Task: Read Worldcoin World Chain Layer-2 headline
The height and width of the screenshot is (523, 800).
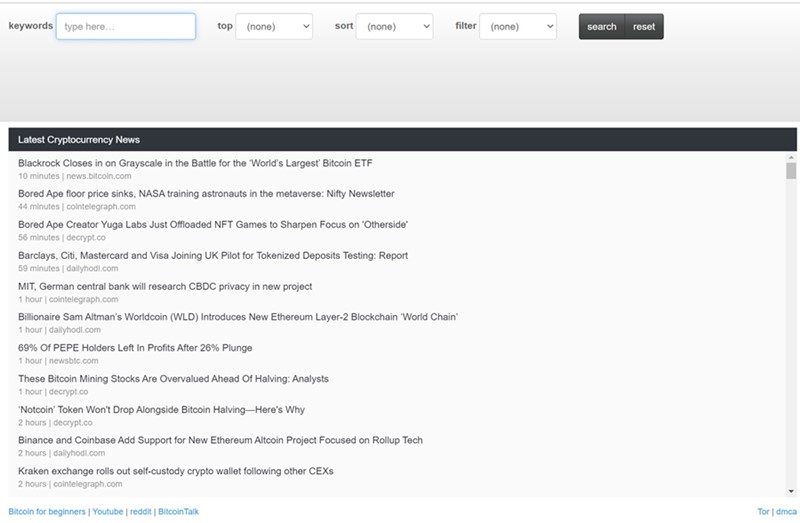Action: pos(237,317)
